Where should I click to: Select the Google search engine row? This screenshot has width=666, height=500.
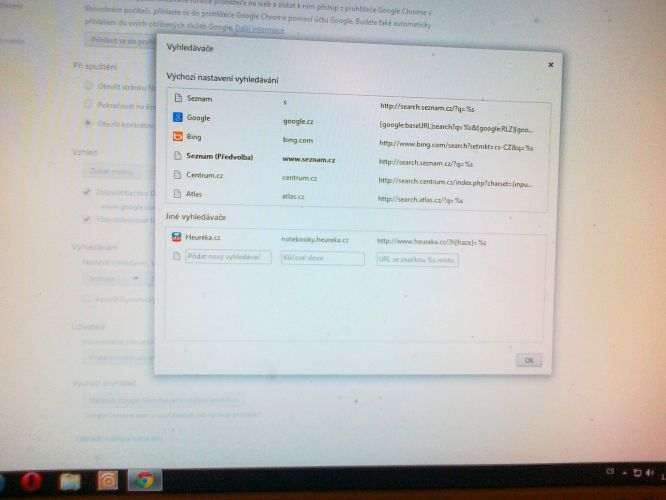pos(358,122)
